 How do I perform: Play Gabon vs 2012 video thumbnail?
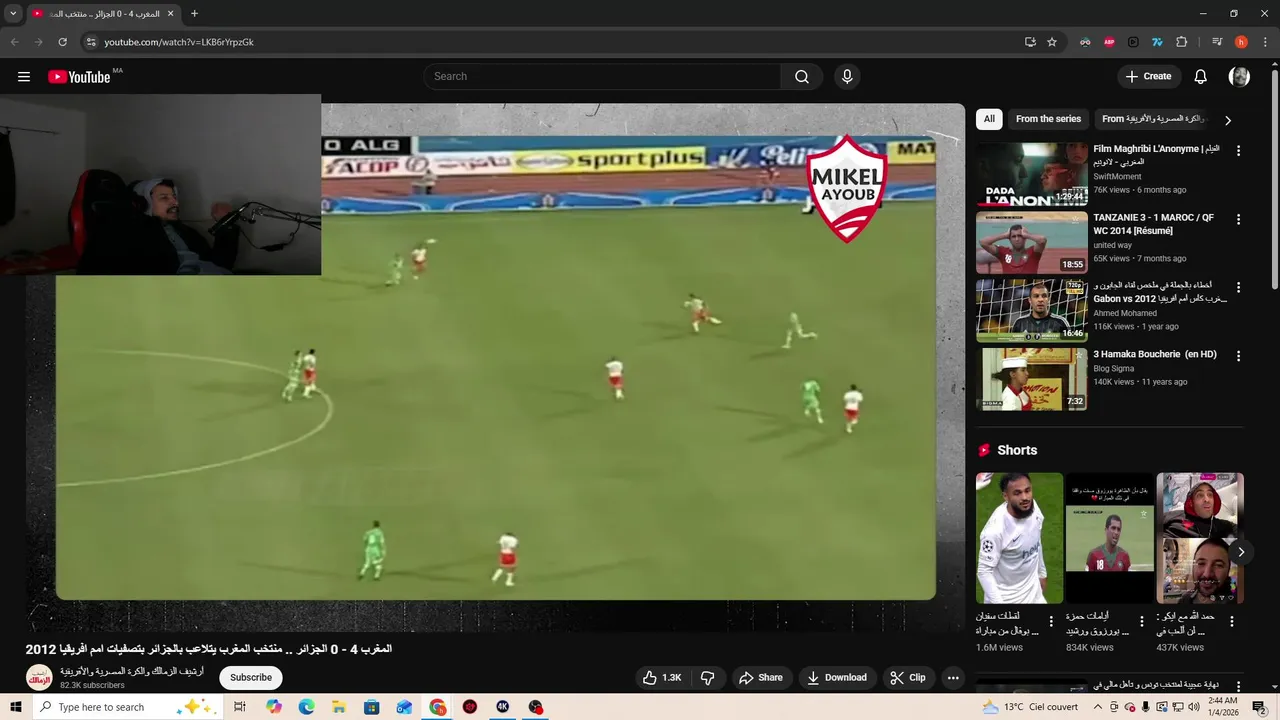coord(1032,310)
